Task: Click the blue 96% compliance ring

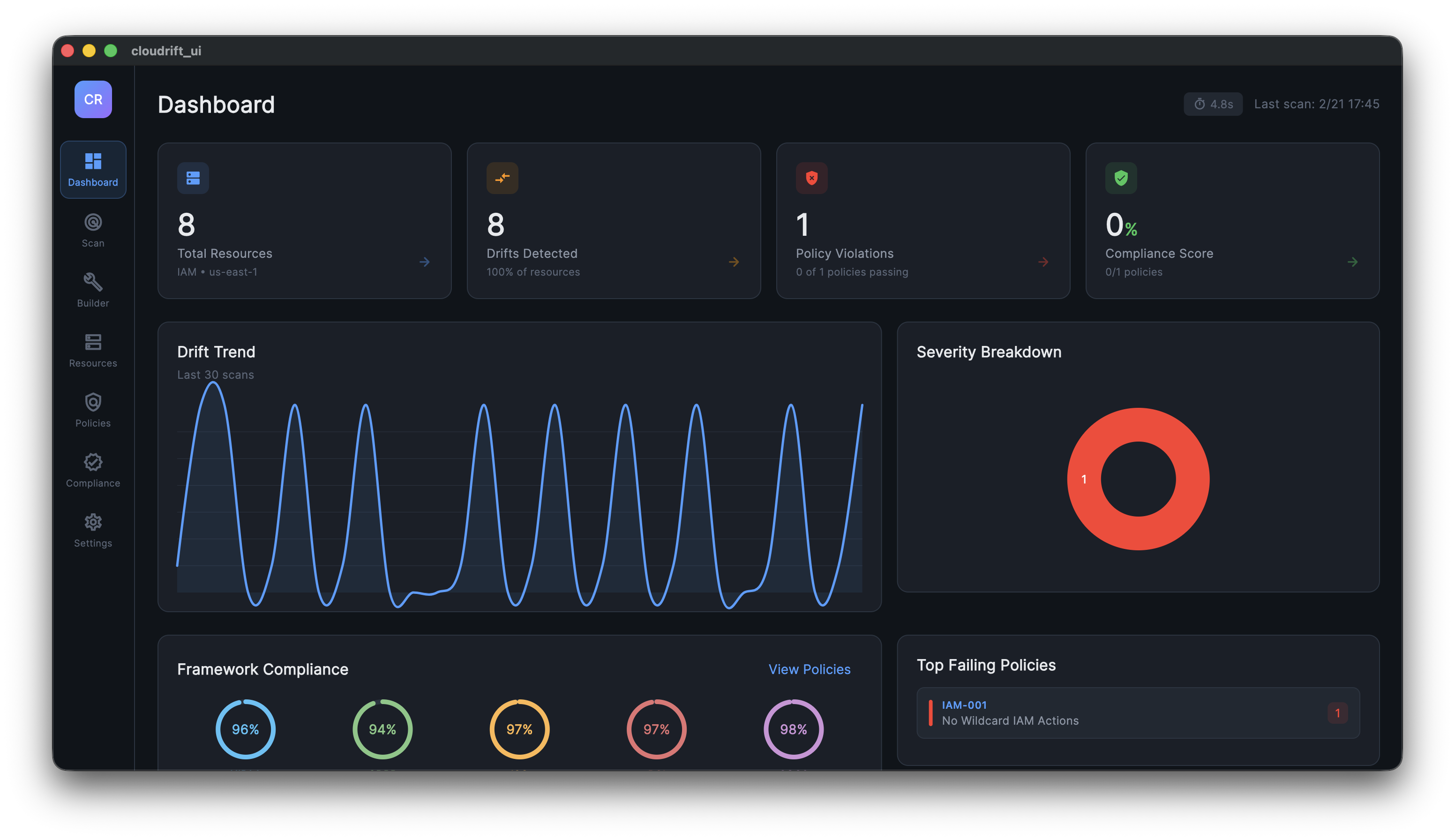Action: 245,728
